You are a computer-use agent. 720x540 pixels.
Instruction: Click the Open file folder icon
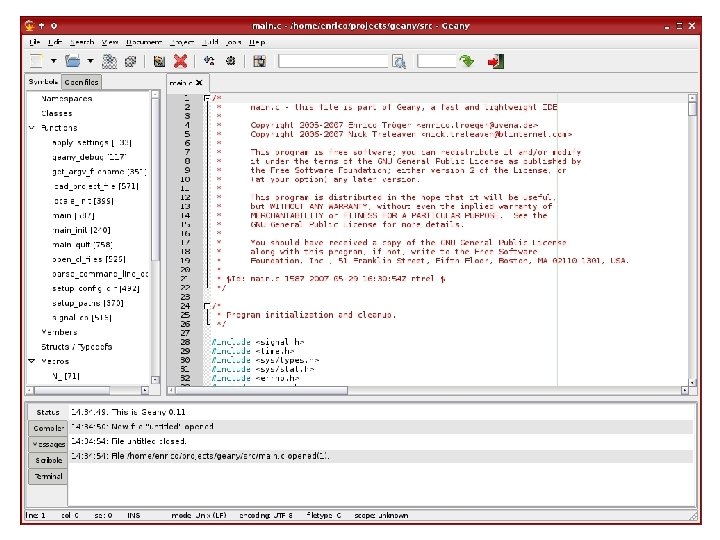click(x=73, y=61)
